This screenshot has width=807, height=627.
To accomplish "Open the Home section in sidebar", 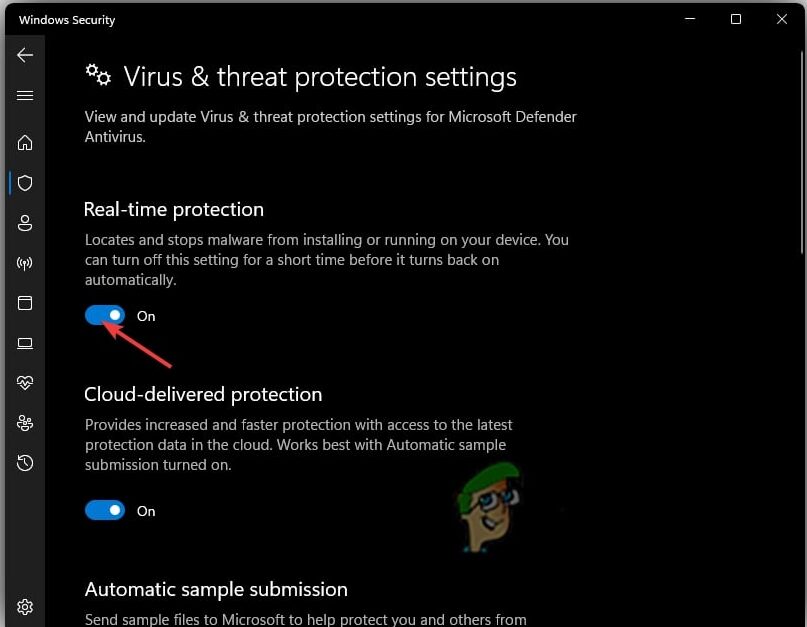I will click(x=25, y=143).
